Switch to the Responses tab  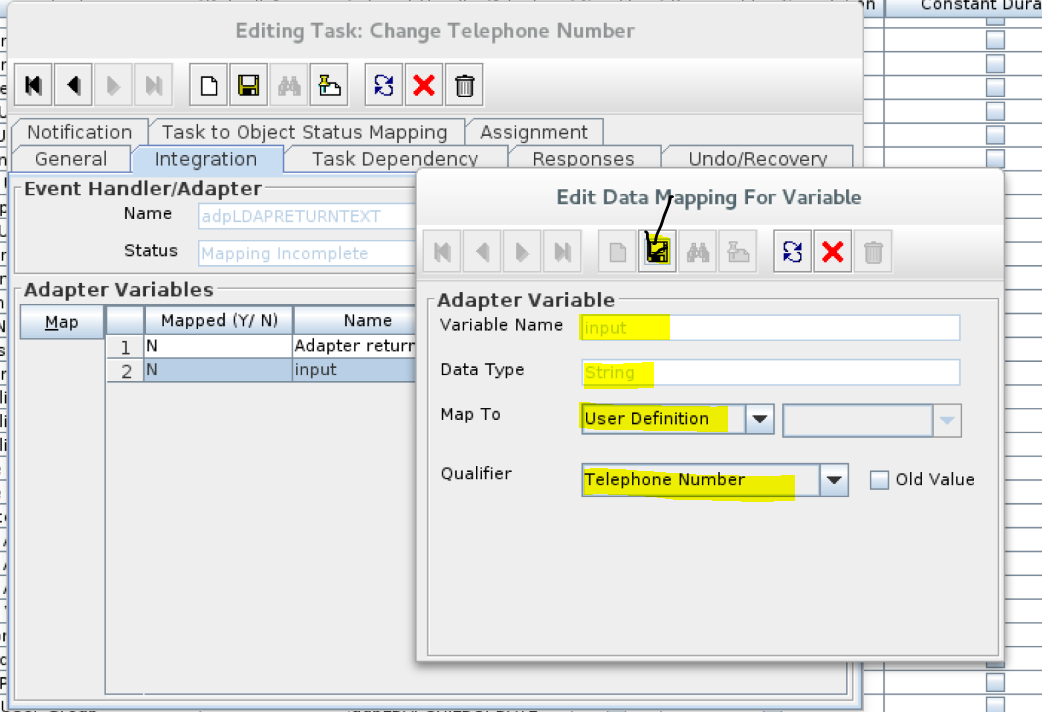click(x=583, y=158)
